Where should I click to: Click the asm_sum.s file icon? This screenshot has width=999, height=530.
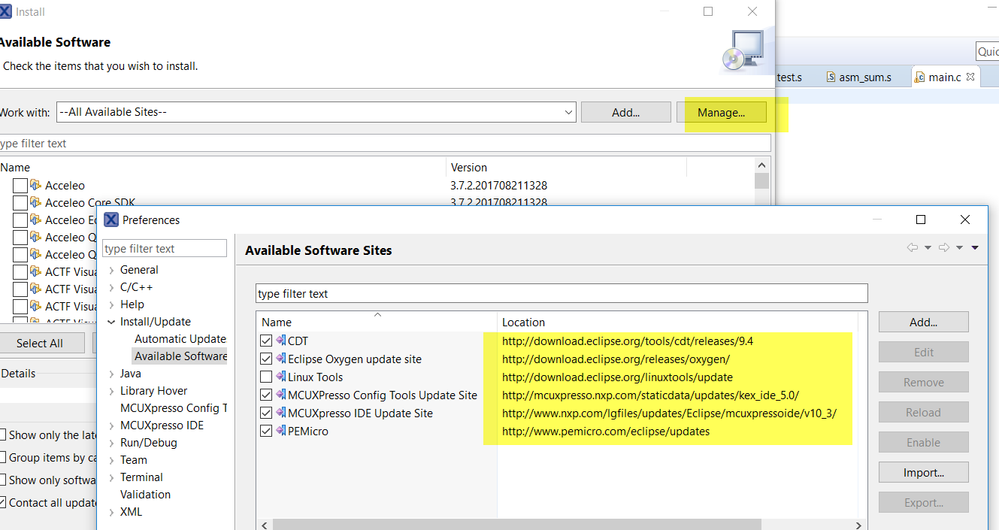[831, 77]
